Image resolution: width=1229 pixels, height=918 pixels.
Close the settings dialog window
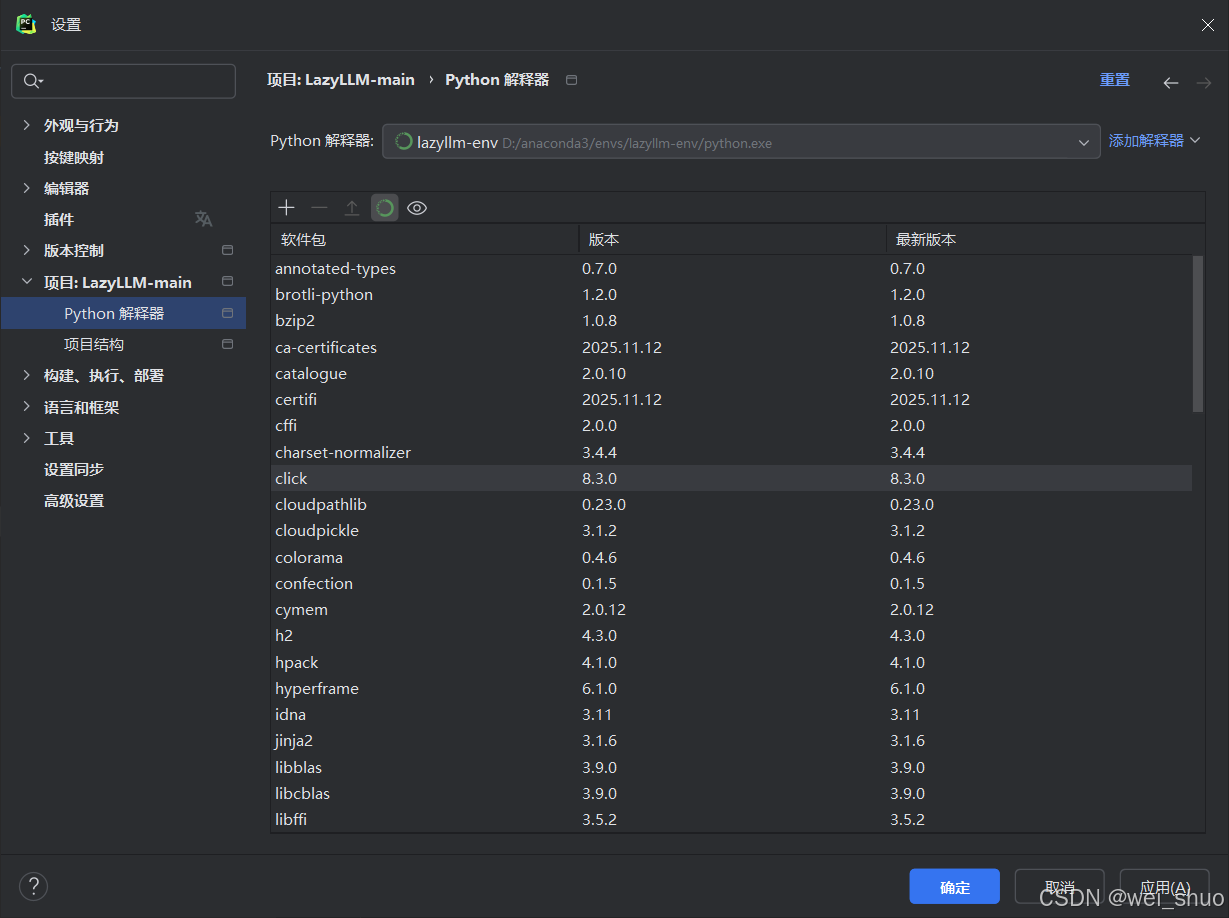point(1208,25)
